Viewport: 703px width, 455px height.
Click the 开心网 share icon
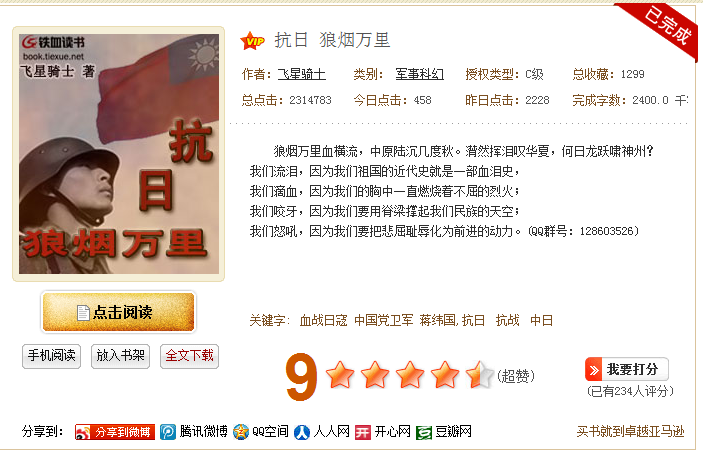tap(363, 432)
